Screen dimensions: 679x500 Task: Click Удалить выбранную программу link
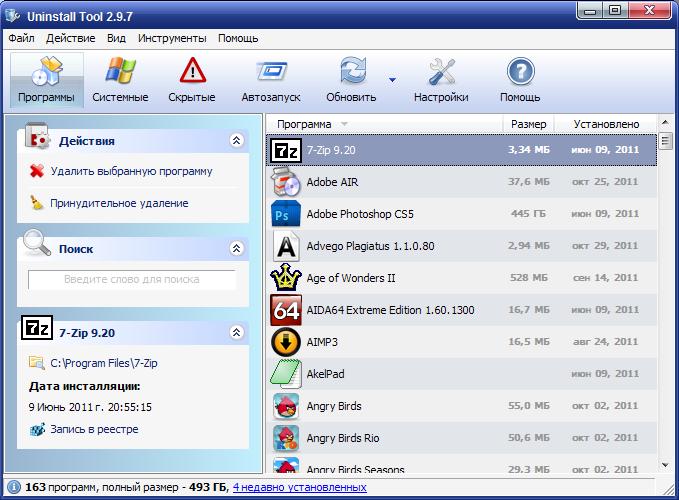[x=131, y=171]
